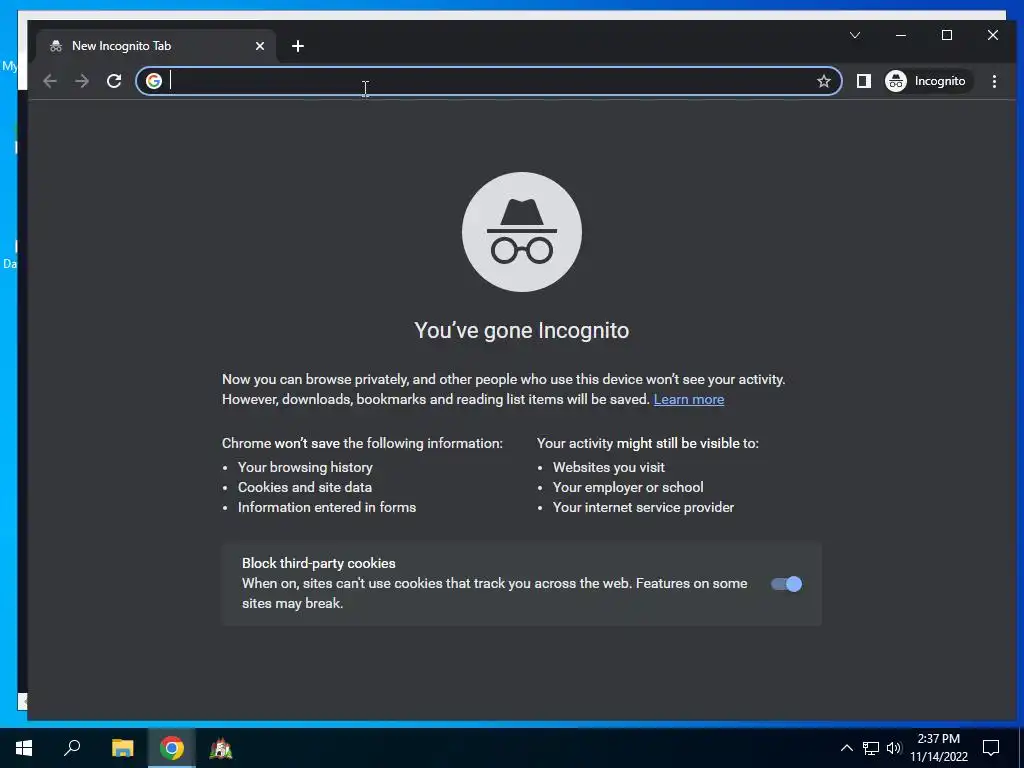The image size is (1024, 768).
Task: Show hidden system tray icons
Action: (x=846, y=748)
